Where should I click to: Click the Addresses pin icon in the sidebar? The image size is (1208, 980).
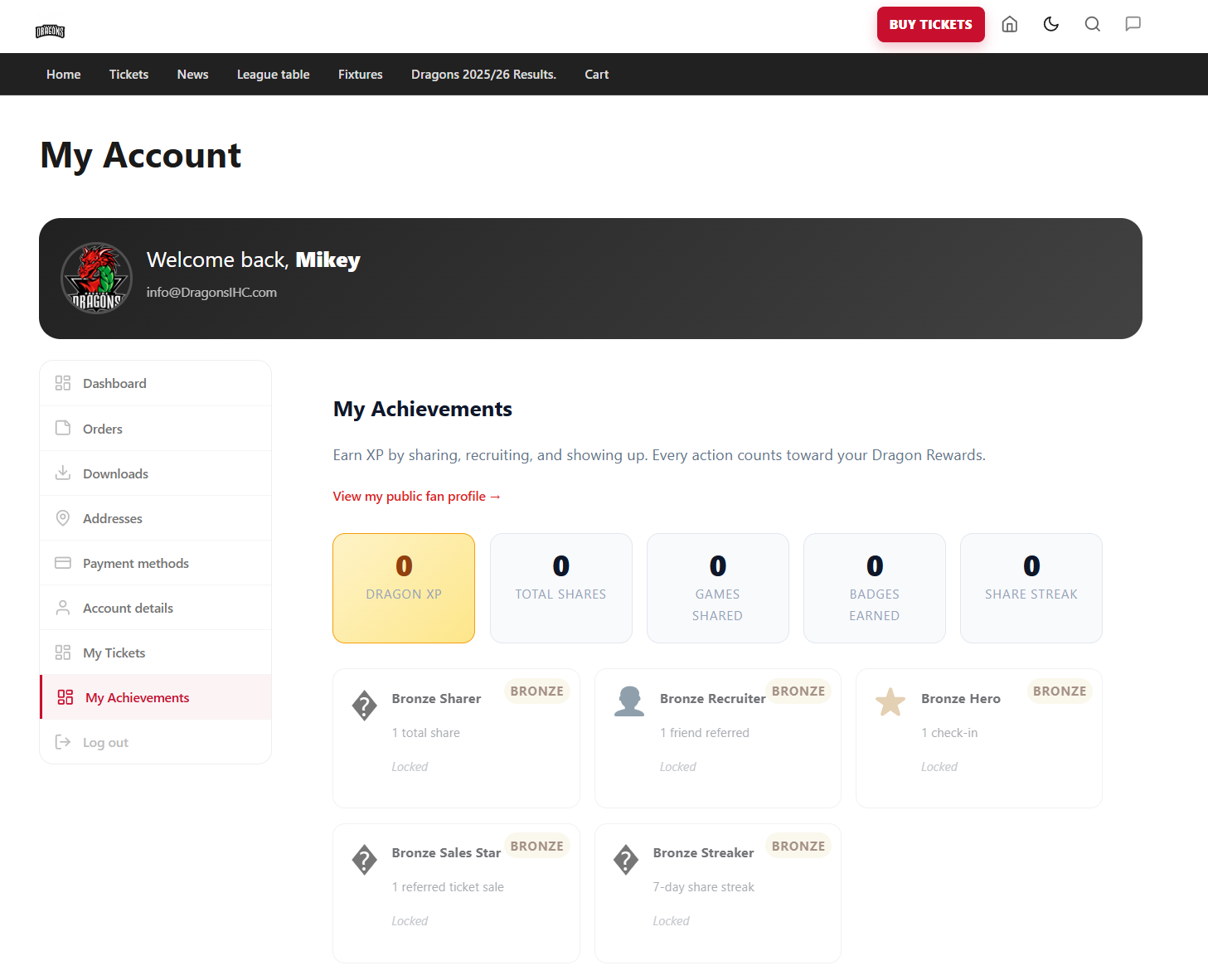(63, 517)
